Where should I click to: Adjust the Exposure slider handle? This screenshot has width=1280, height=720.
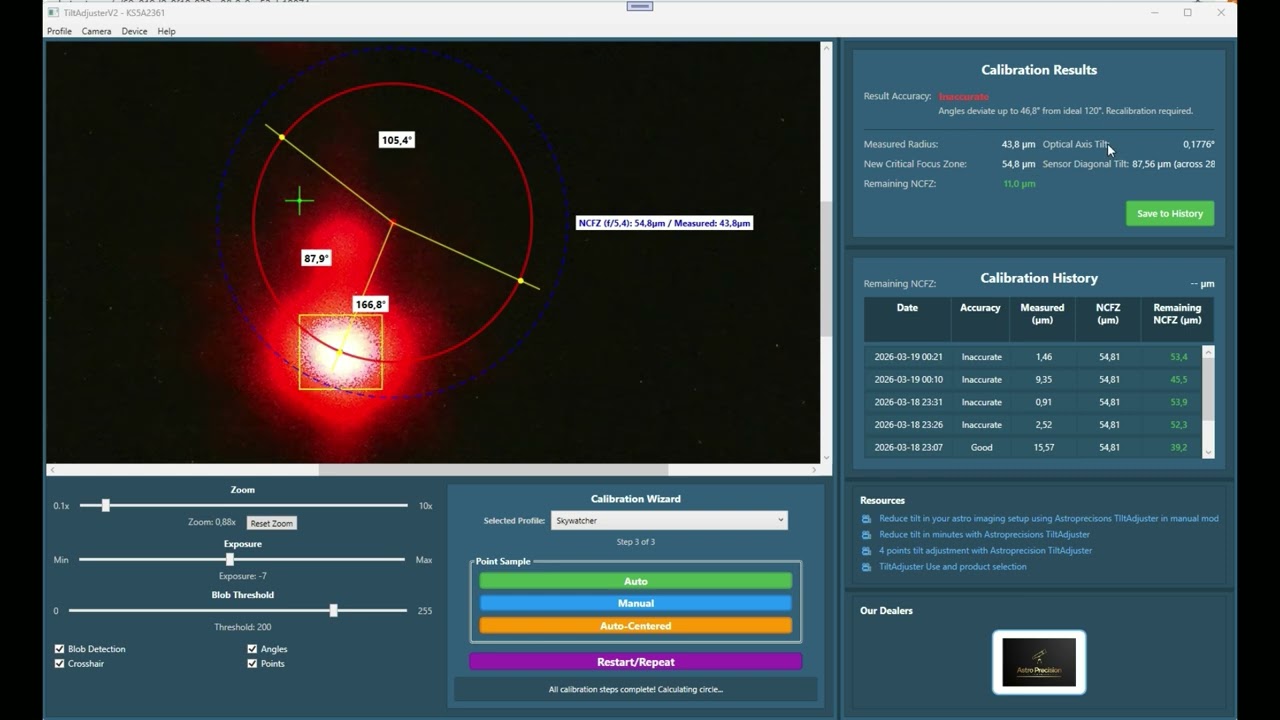(229, 559)
